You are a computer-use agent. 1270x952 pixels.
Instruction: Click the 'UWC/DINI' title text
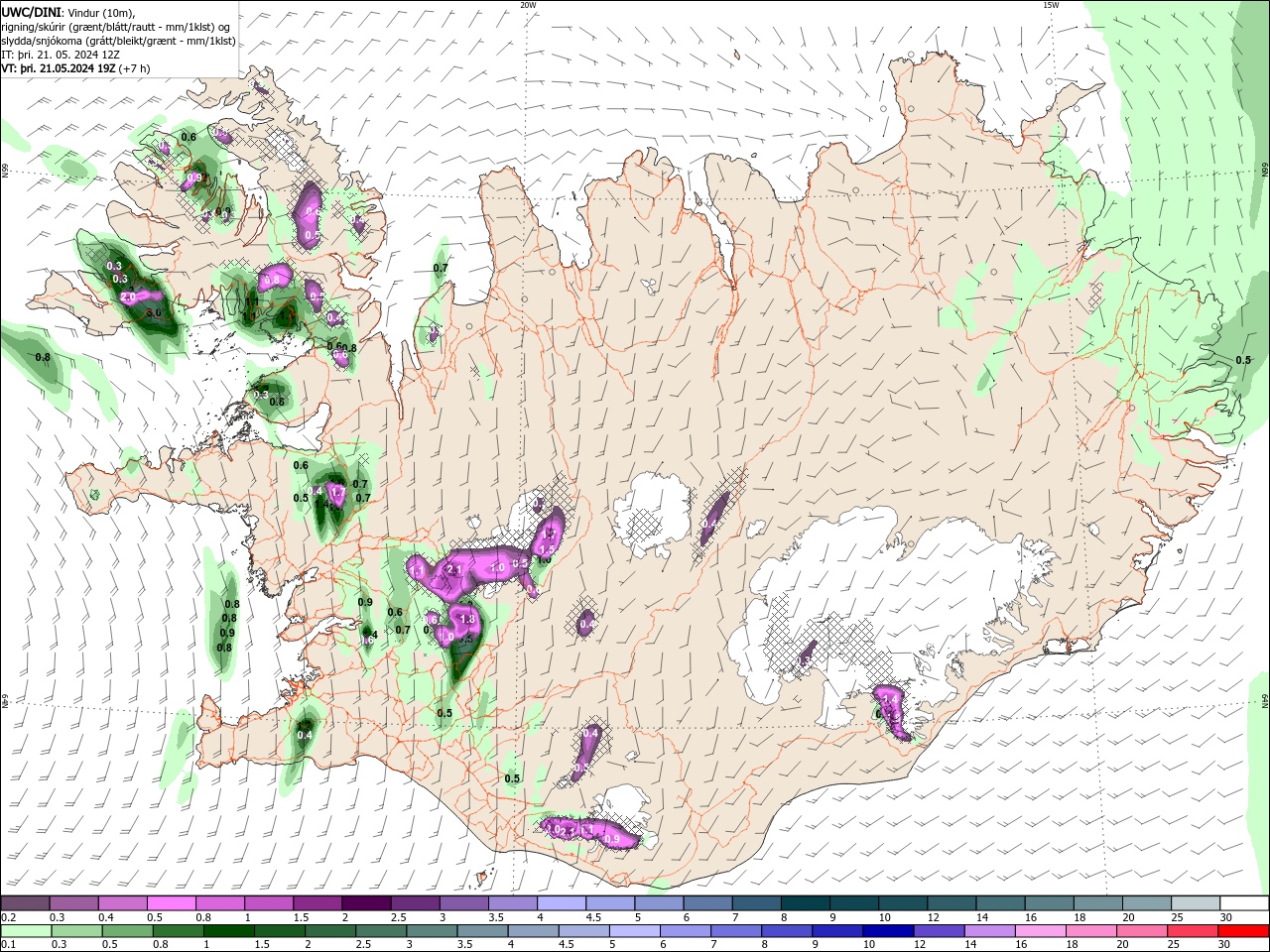pos(31,12)
